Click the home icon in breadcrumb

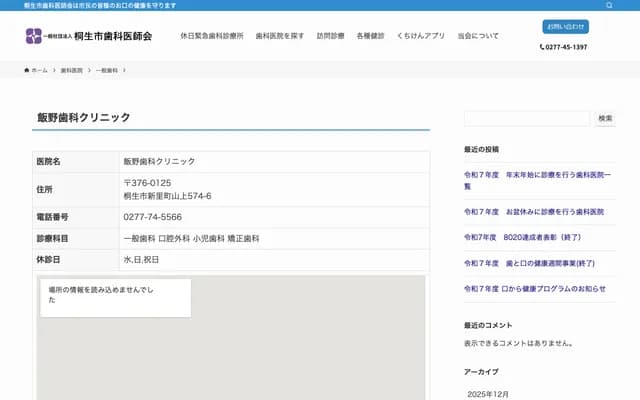click(28, 71)
